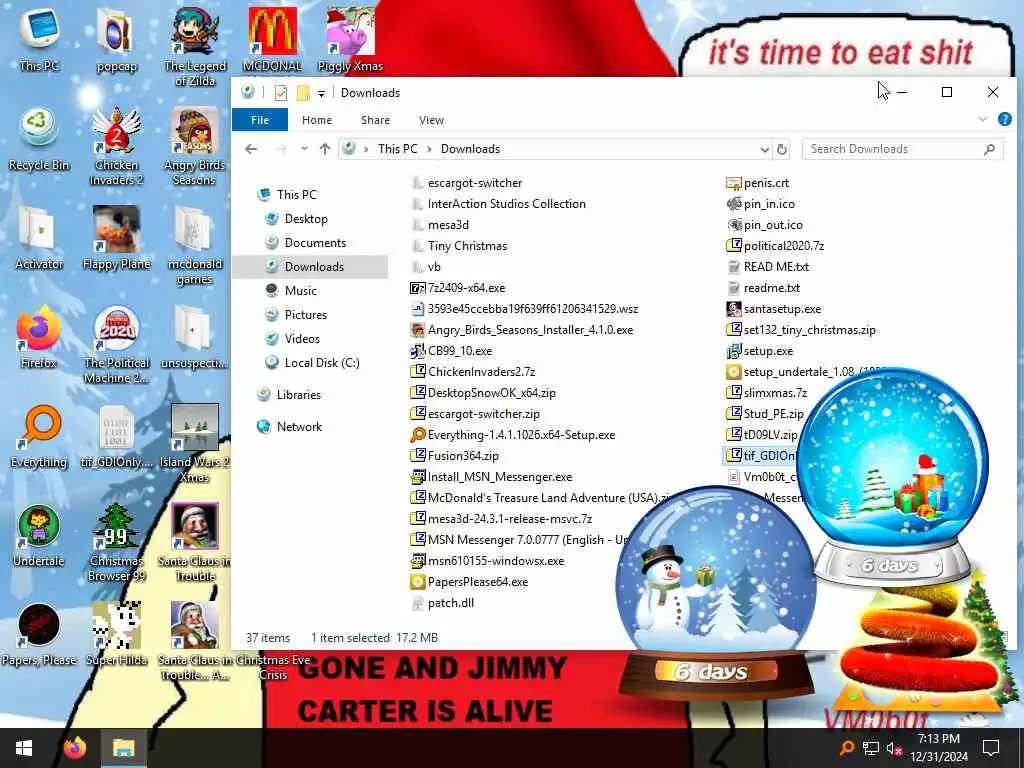1024x768 pixels.
Task: Open the notification center
Action: point(991,748)
